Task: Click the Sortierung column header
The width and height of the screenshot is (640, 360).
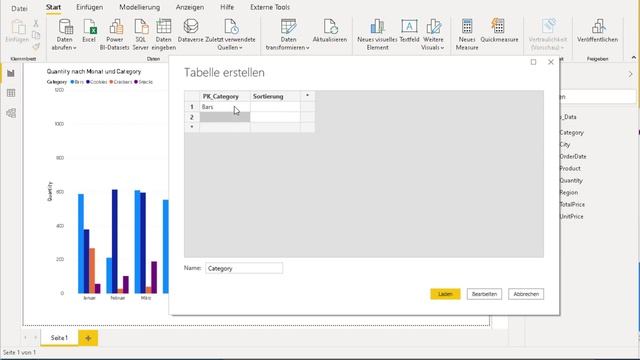Action: [x=275, y=96]
